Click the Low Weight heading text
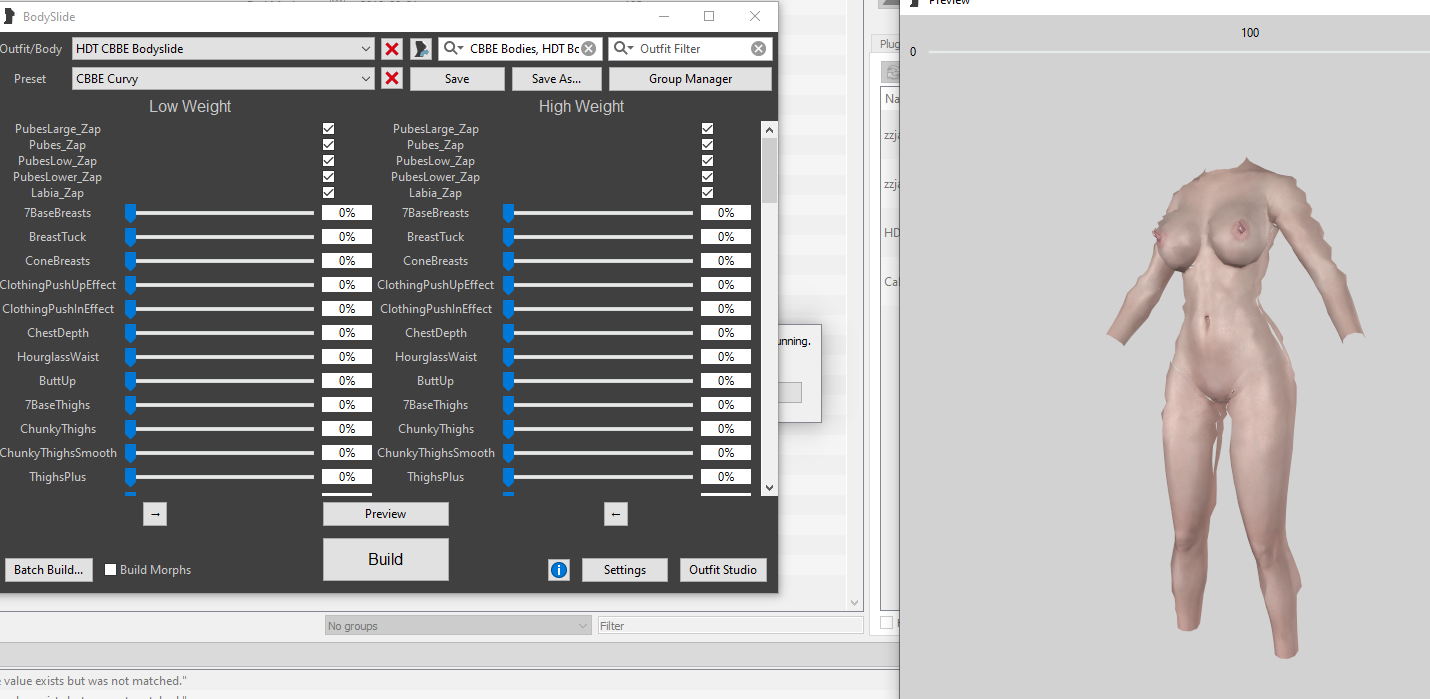The height and width of the screenshot is (699, 1430). 190,107
